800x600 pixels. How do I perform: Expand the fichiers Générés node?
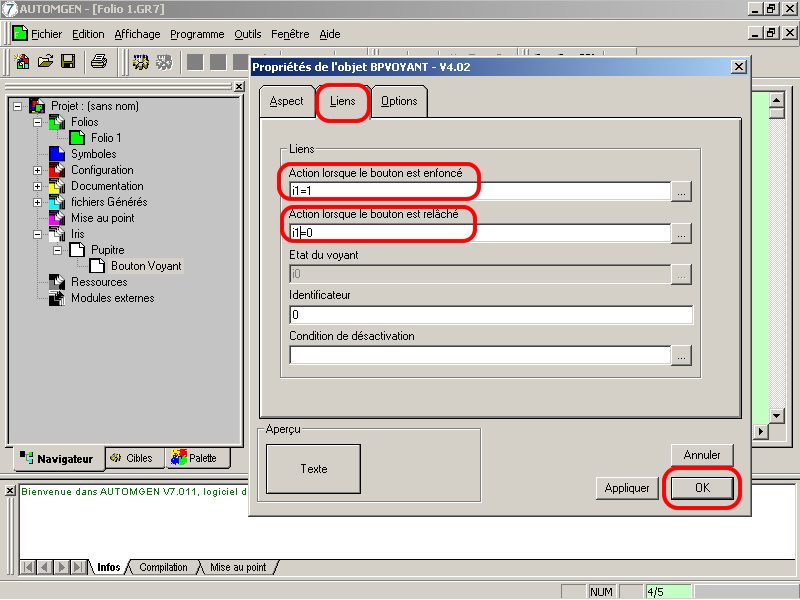point(37,202)
